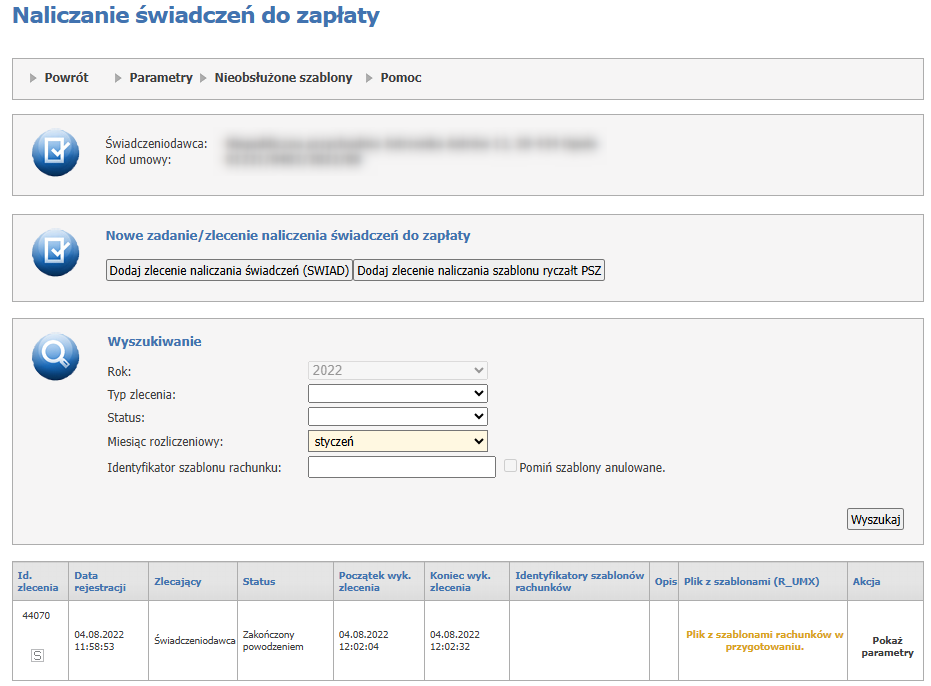The height and width of the screenshot is (686, 931).
Task: Click the arrow icon before Pomoc
Action: pyautogui.click(x=370, y=78)
